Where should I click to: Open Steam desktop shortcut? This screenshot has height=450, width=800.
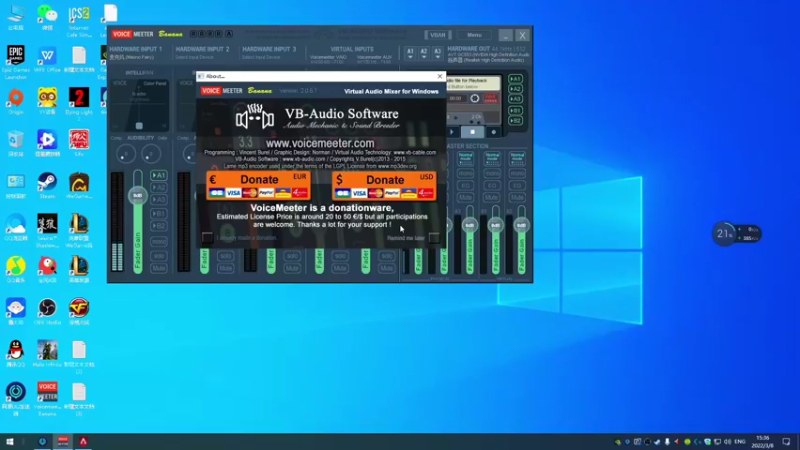coord(47,186)
